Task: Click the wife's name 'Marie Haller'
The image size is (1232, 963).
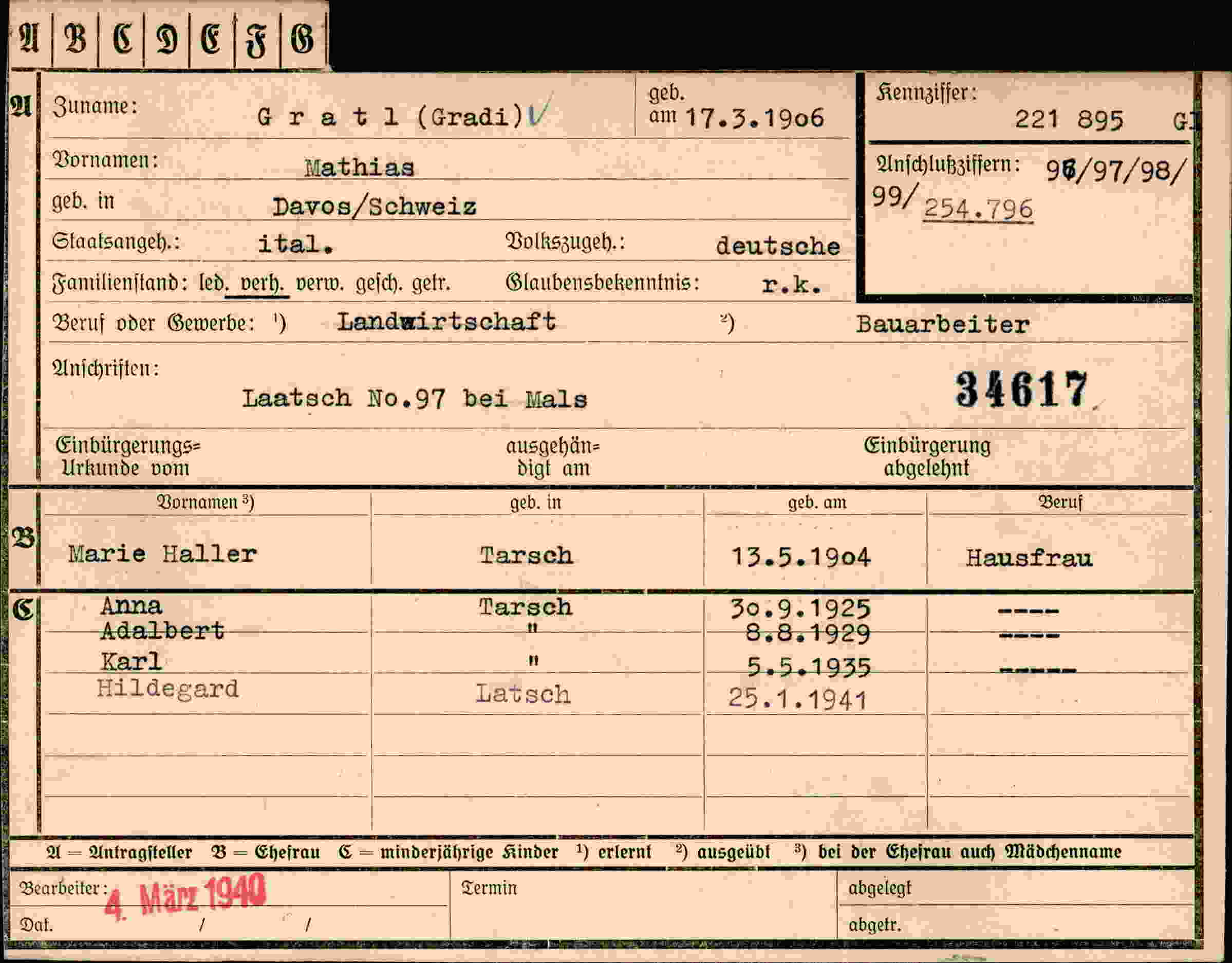Action: [x=162, y=554]
